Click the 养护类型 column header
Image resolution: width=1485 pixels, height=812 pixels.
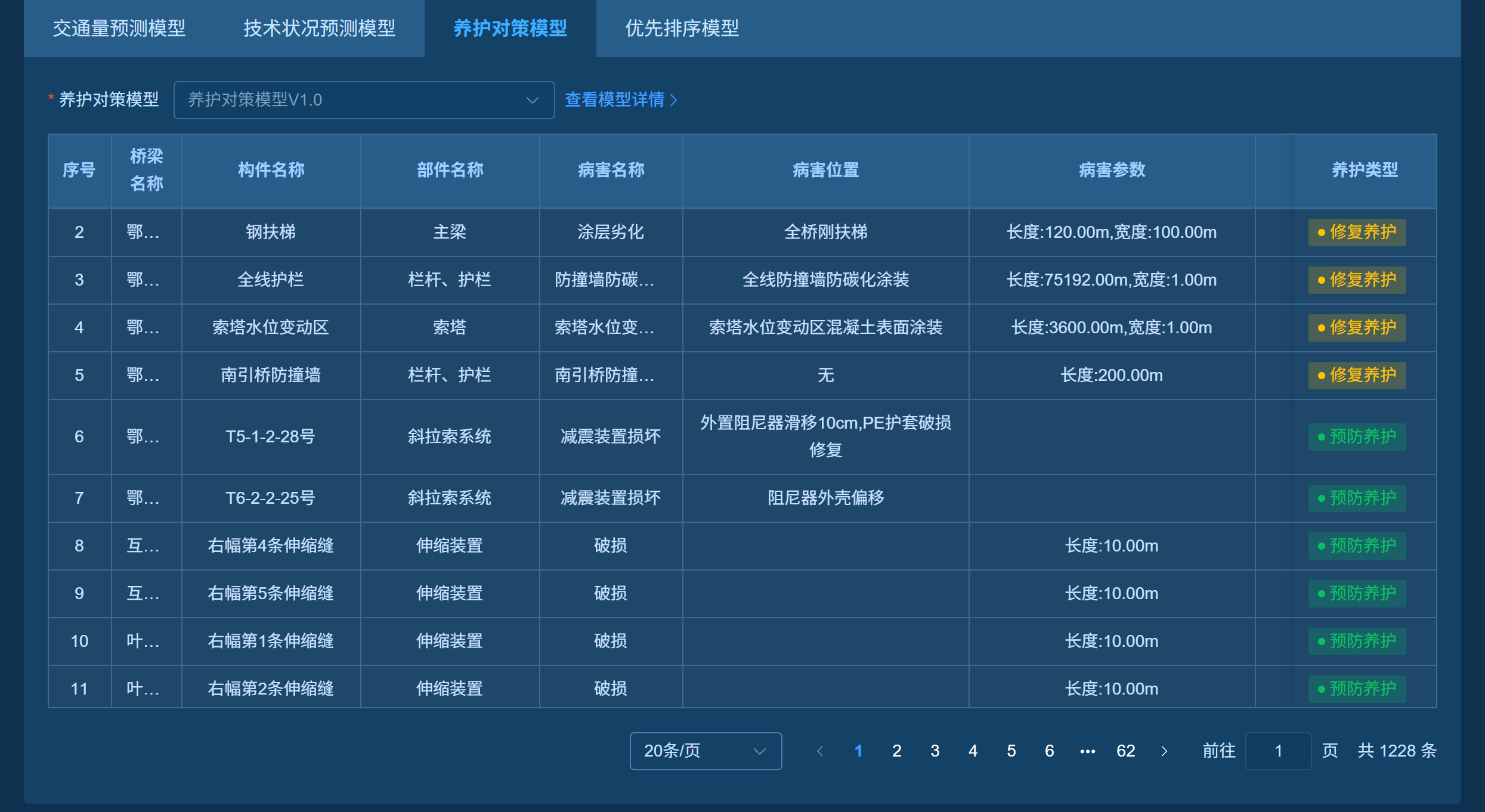coord(1365,171)
